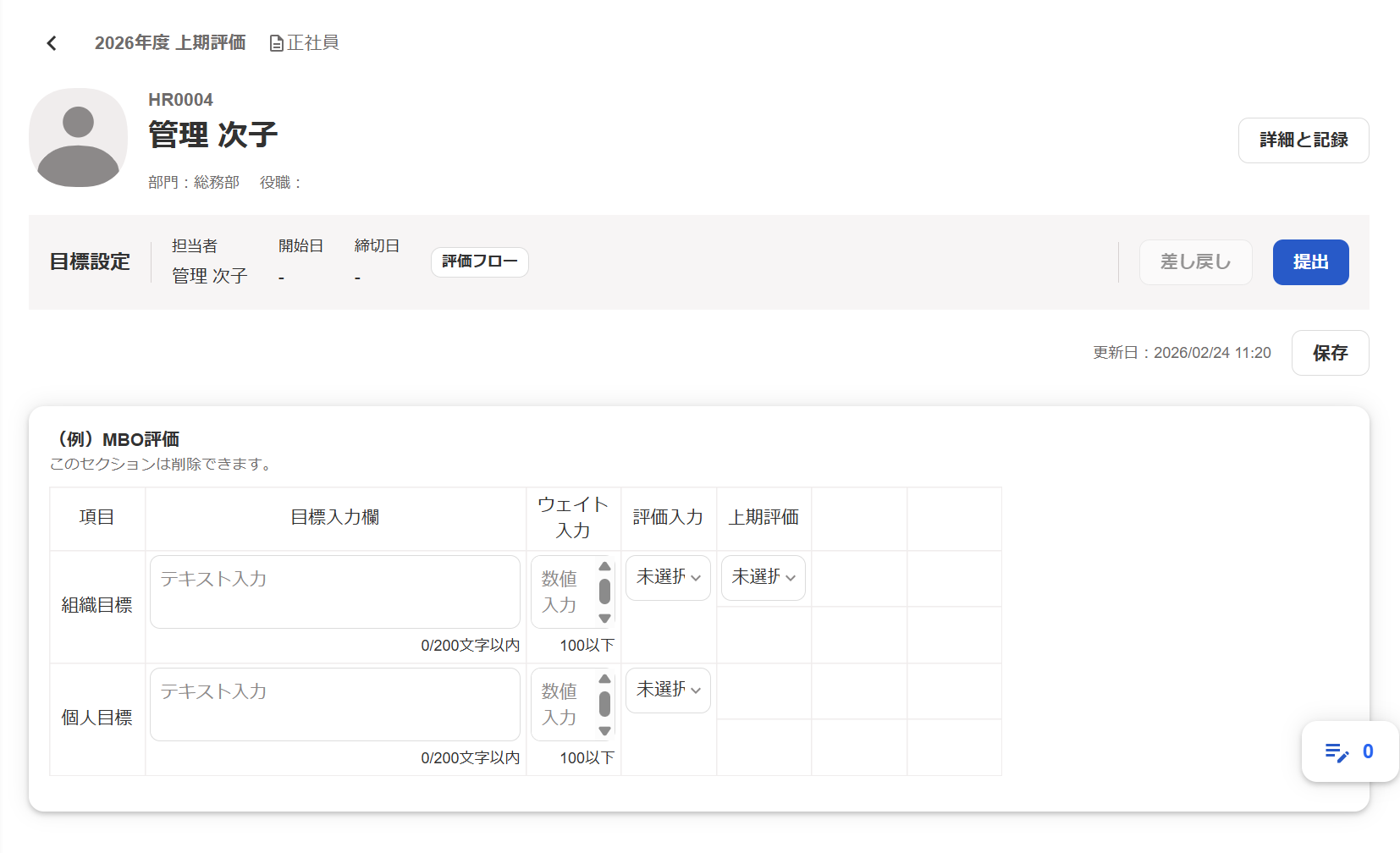Click the 項目 column header
The height and width of the screenshot is (853, 1400).
pos(96,517)
